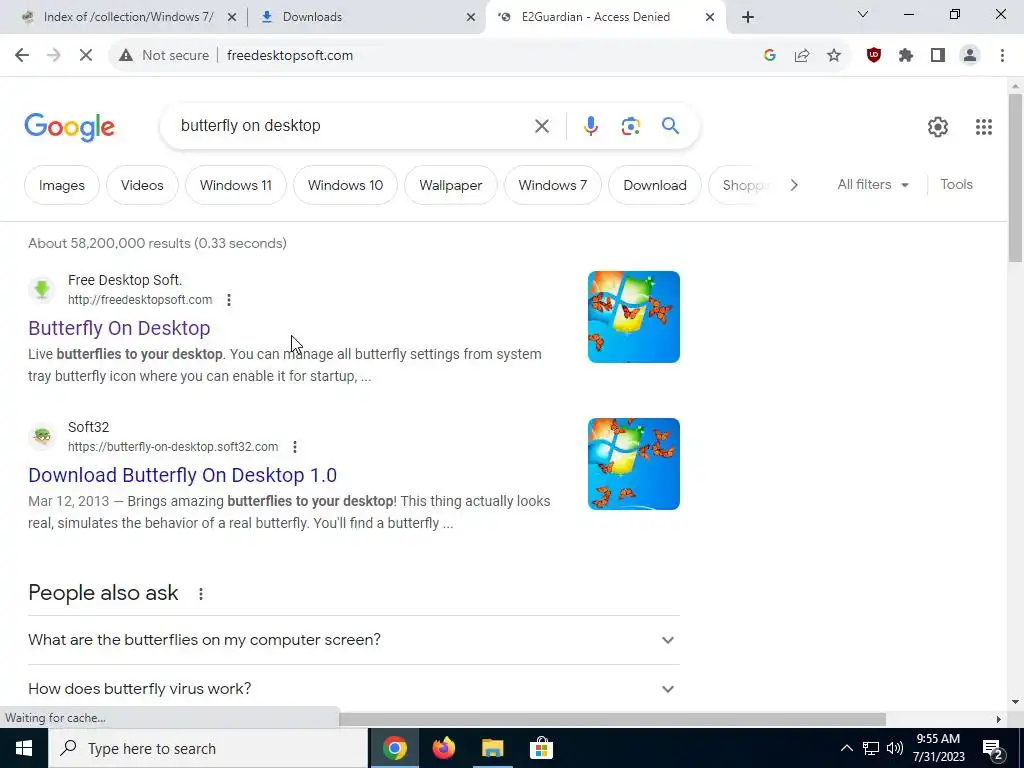Screen dimensions: 1024x768
Task: Start voice search with microphone
Action: tap(590, 126)
